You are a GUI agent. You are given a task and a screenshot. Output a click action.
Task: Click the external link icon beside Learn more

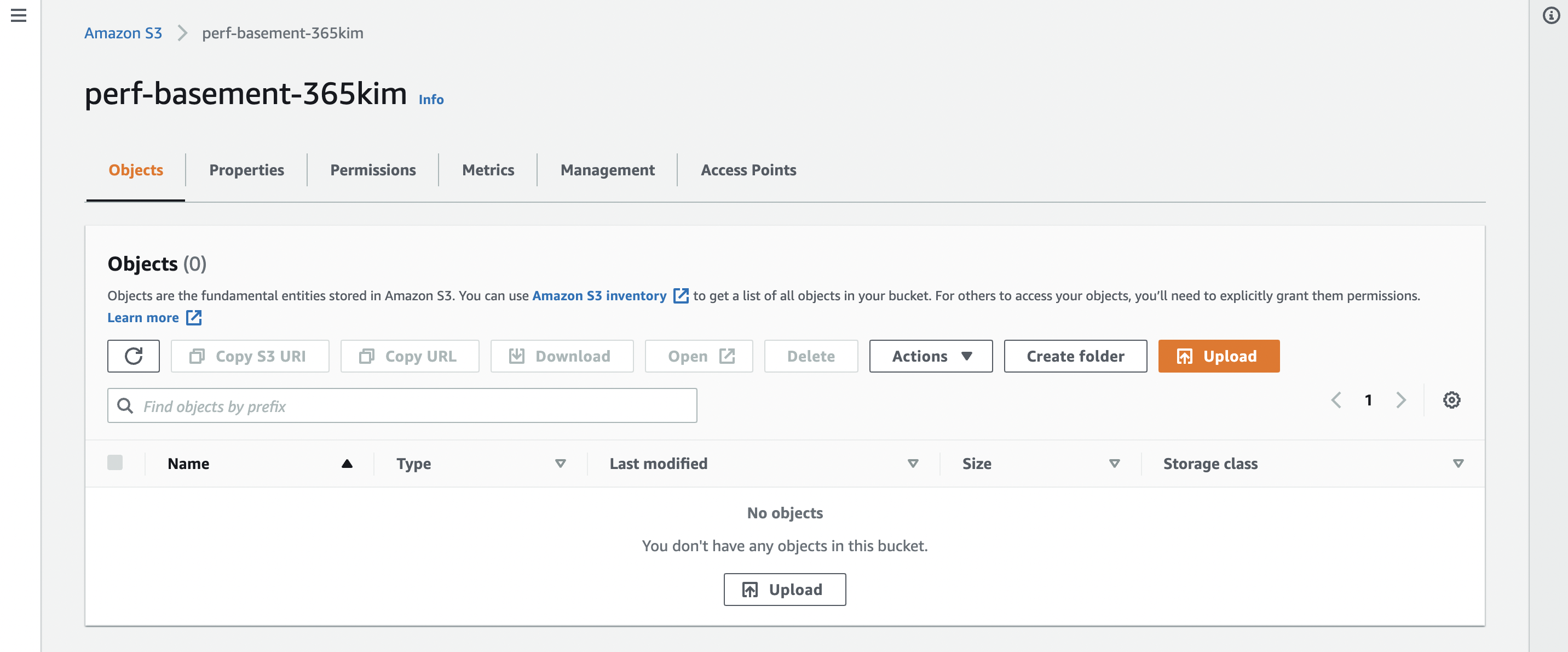(x=194, y=317)
